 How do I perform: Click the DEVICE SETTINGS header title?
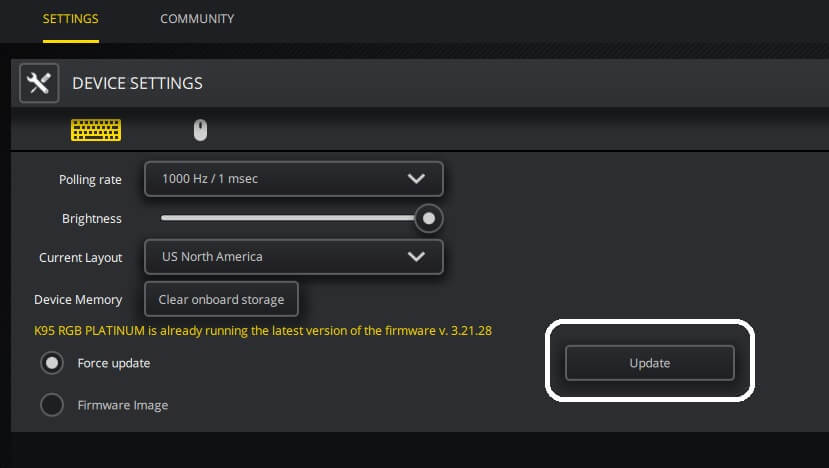(138, 83)
